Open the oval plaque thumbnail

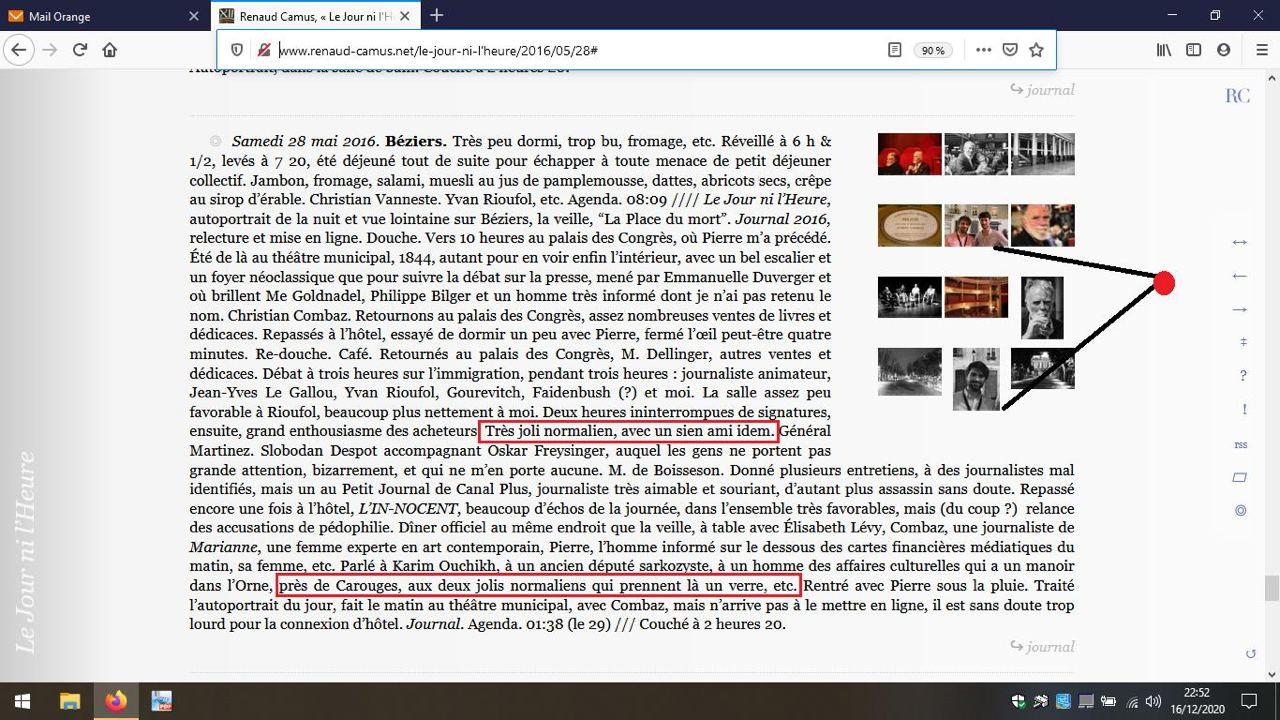pyautogui.click(x=909, y=225)
